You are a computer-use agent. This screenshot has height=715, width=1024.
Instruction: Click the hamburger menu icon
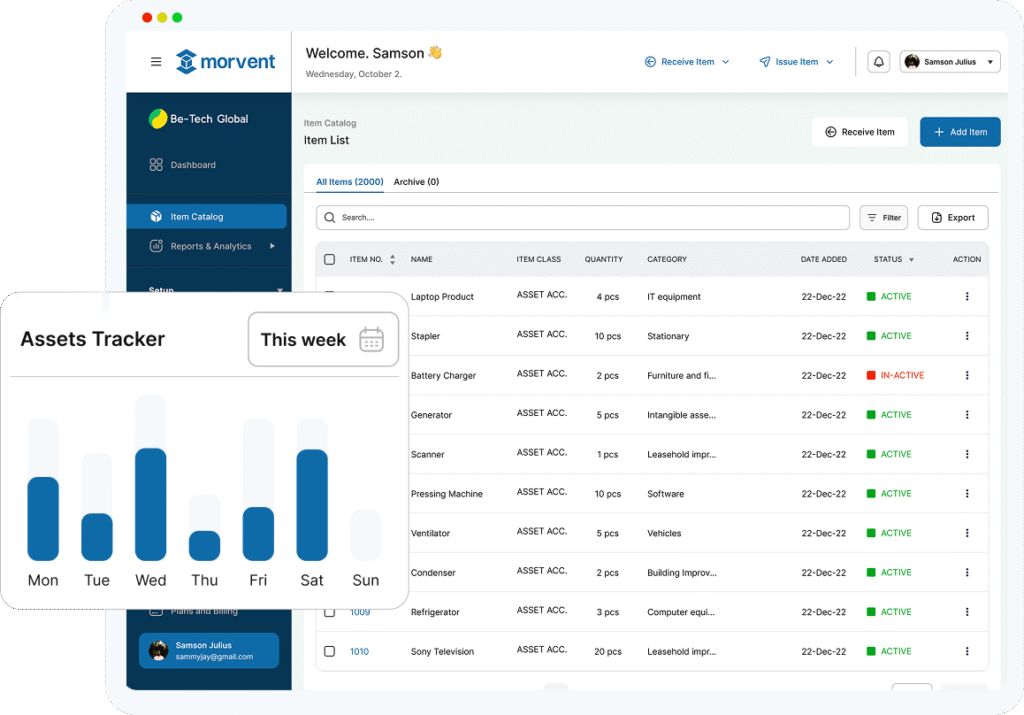coord(156,62)
